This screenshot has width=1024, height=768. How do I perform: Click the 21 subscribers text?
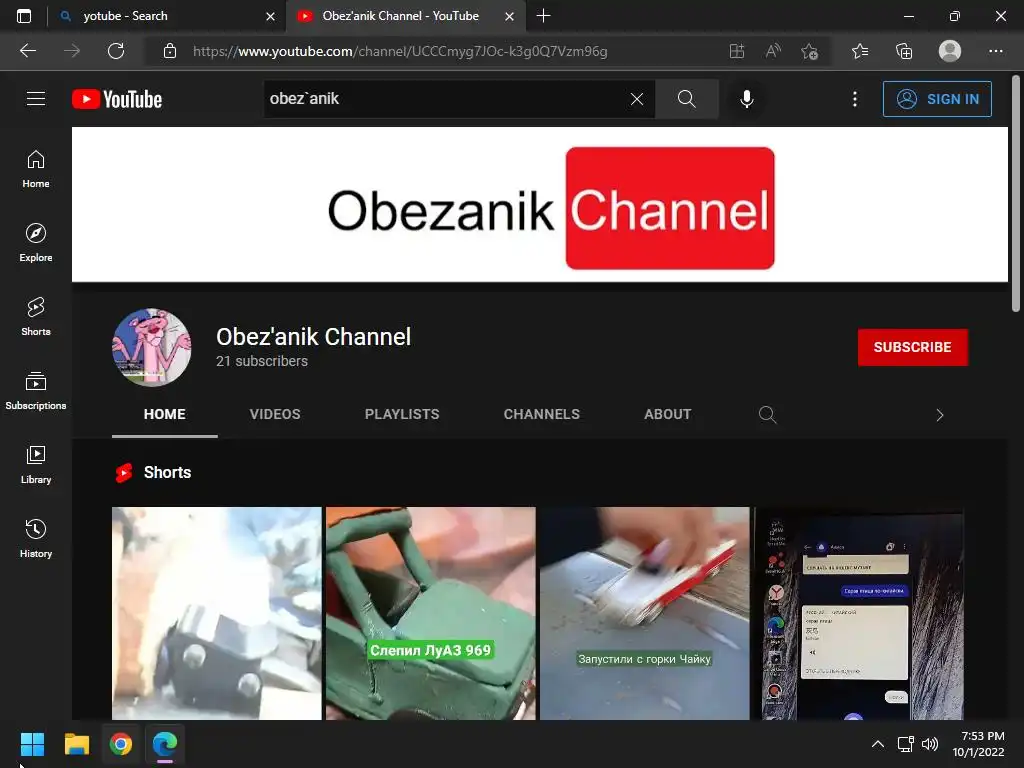[262, 361]
